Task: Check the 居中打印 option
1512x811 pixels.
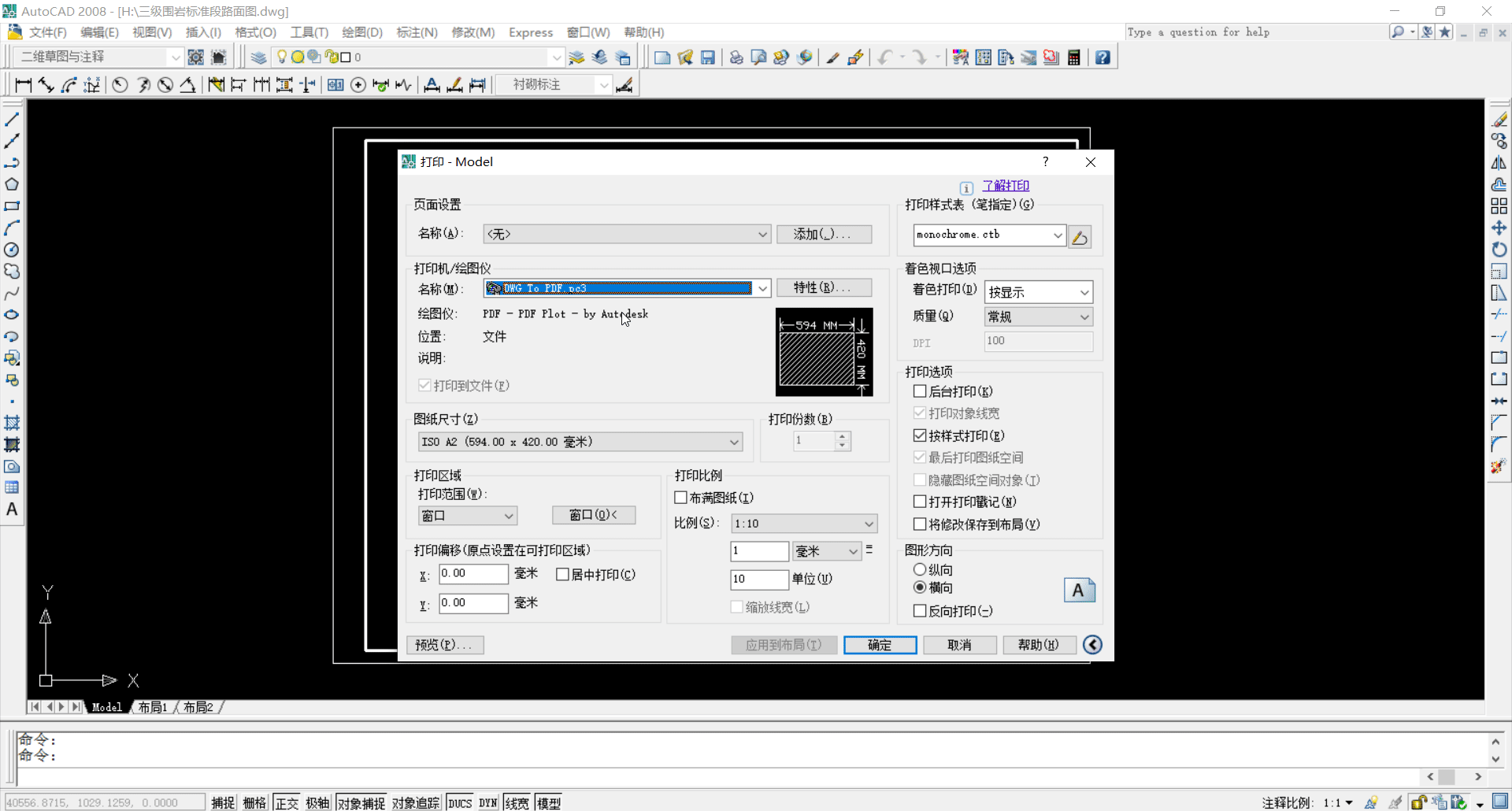Action: coord(562,575)
